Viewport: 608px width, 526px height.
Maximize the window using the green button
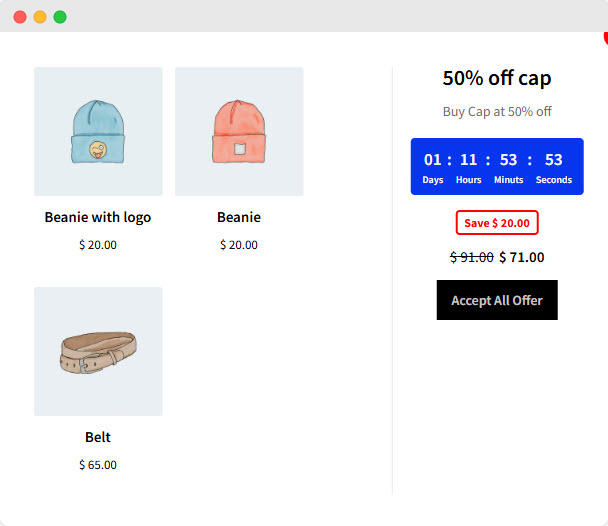point(60,17)
